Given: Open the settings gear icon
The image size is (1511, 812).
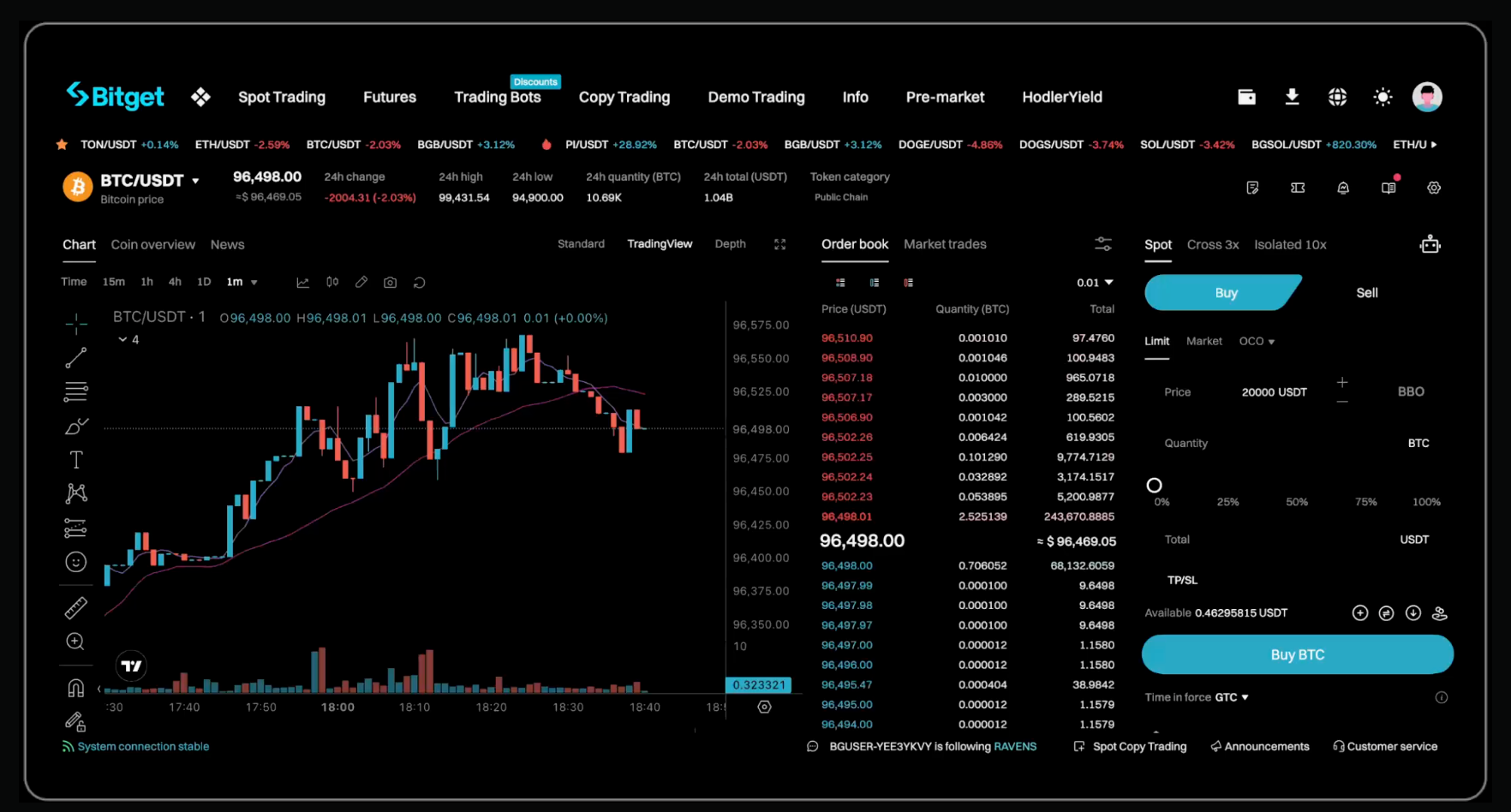Looking at the screenshot, I should (x=1435, y=188).
